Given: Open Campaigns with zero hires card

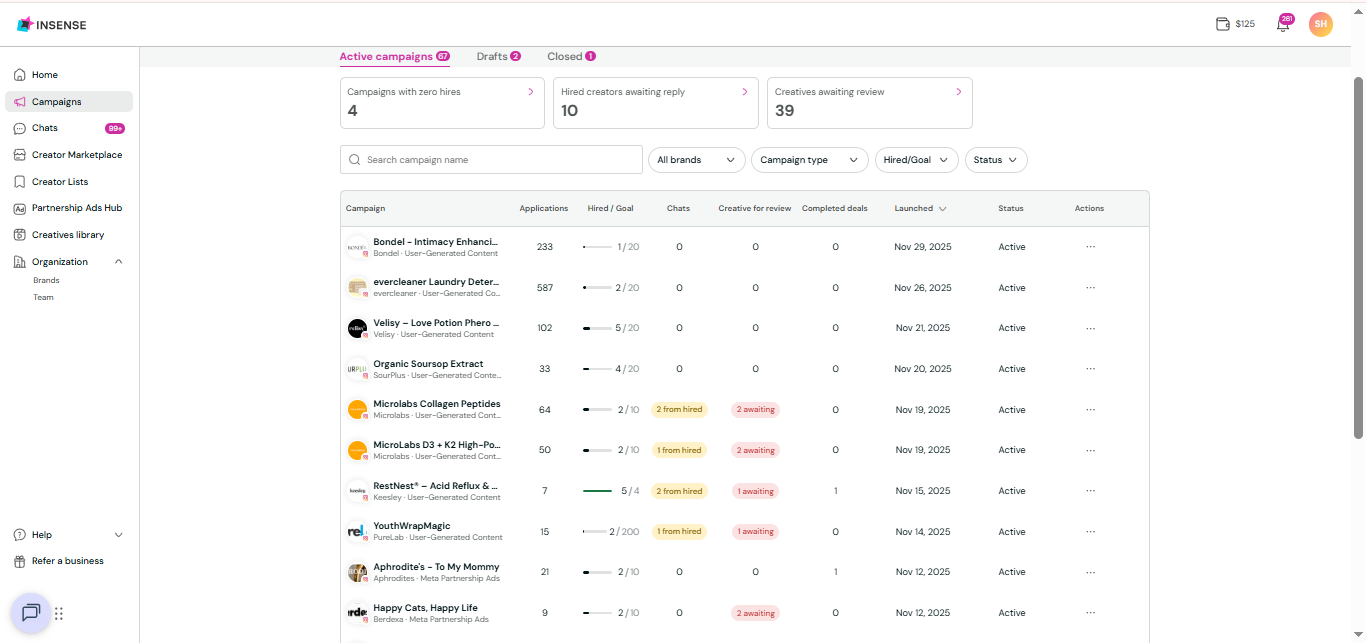Looking at the screenshot, I should point(442,103).
